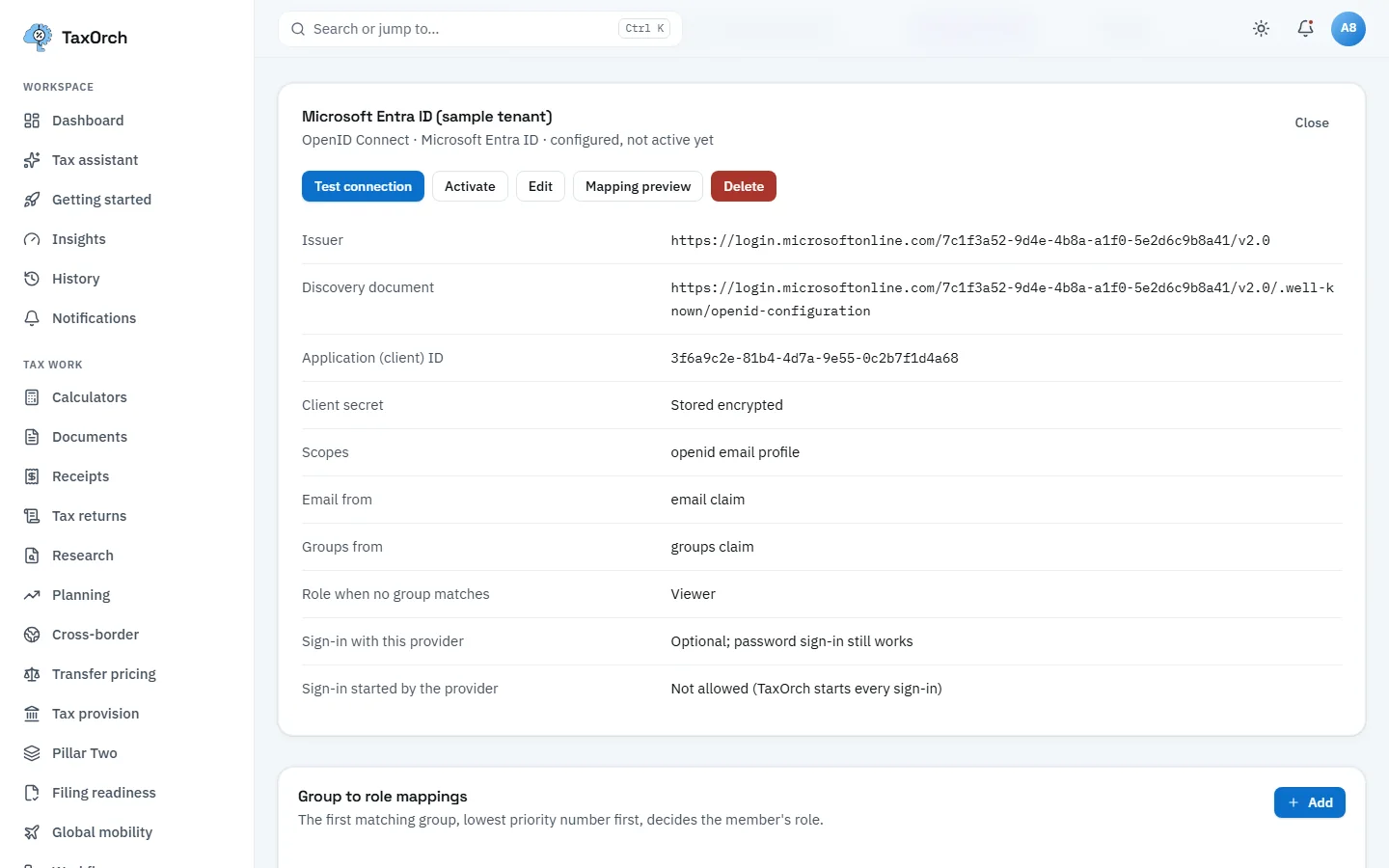Click the Research icon
This screenshot has width=1389, height=868.
coord(32,556)
